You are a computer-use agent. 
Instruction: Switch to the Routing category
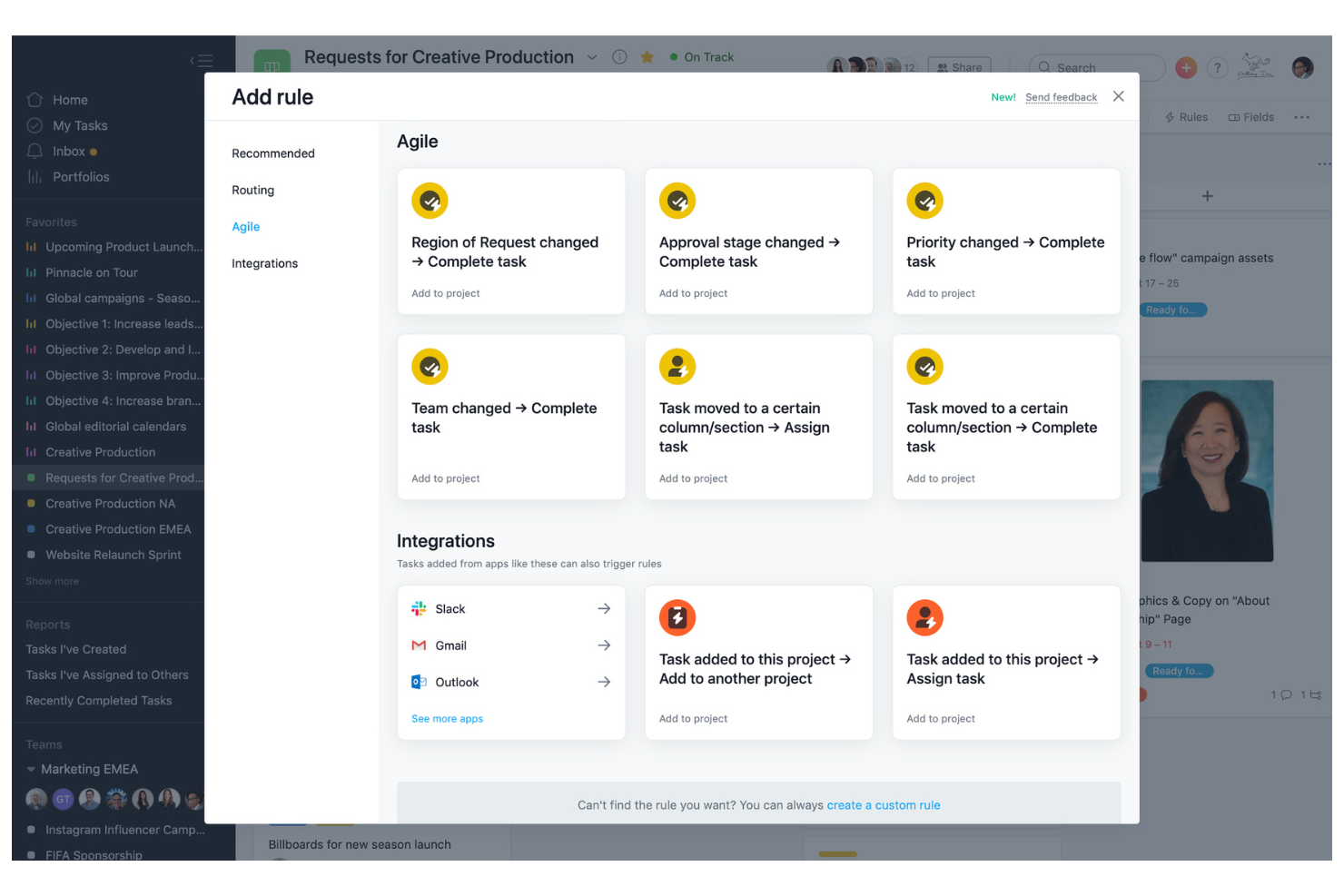tap(252, 190)
